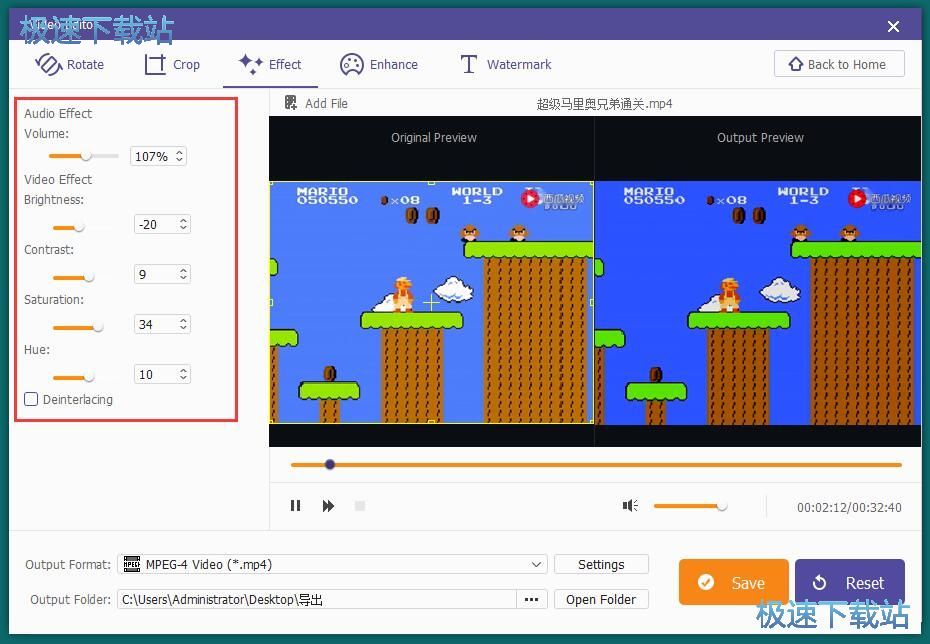Click the Back to Home button
930x644 pixels.
(x=839, y=64)
